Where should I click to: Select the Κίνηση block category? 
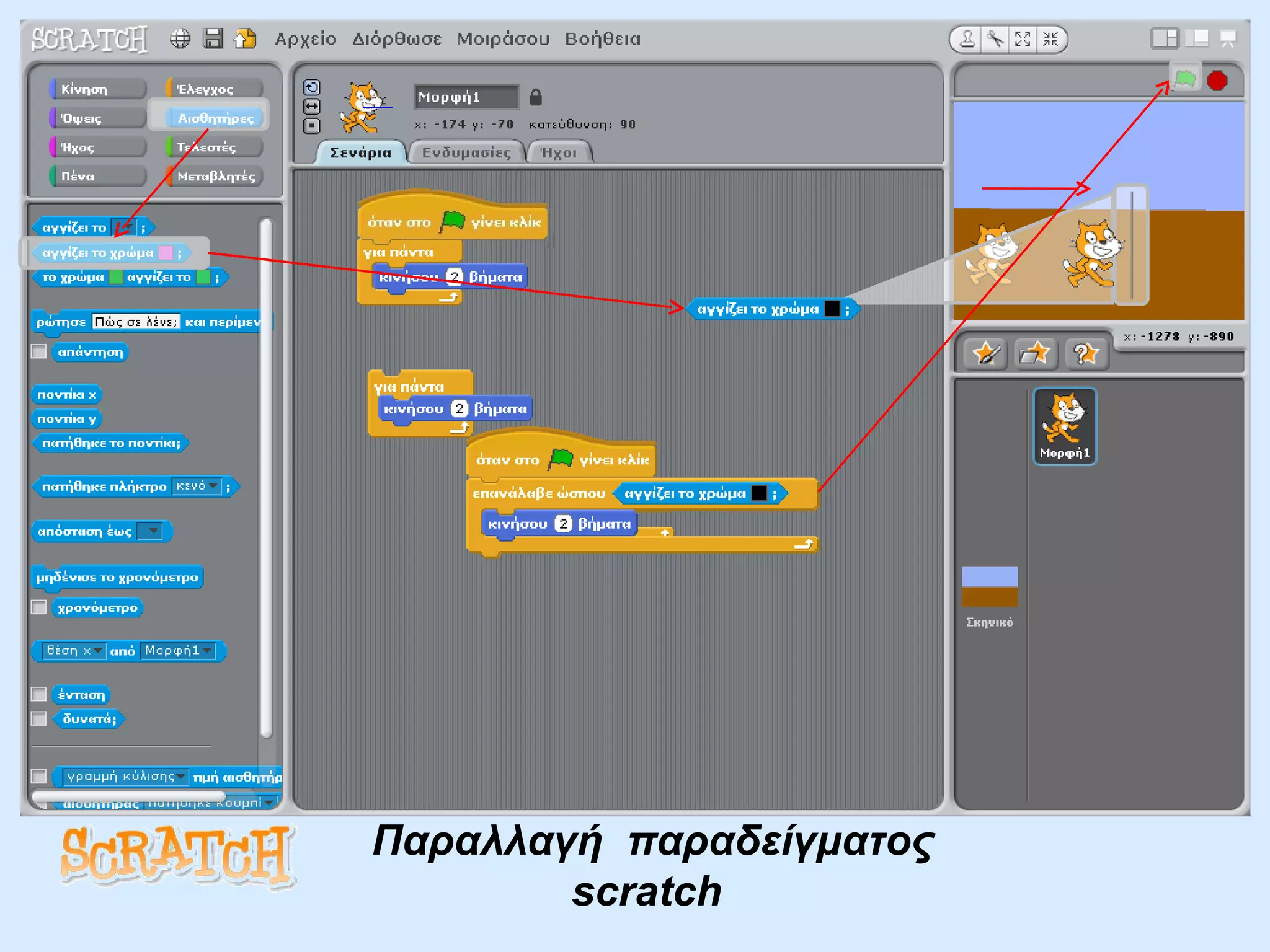point(98,89)
